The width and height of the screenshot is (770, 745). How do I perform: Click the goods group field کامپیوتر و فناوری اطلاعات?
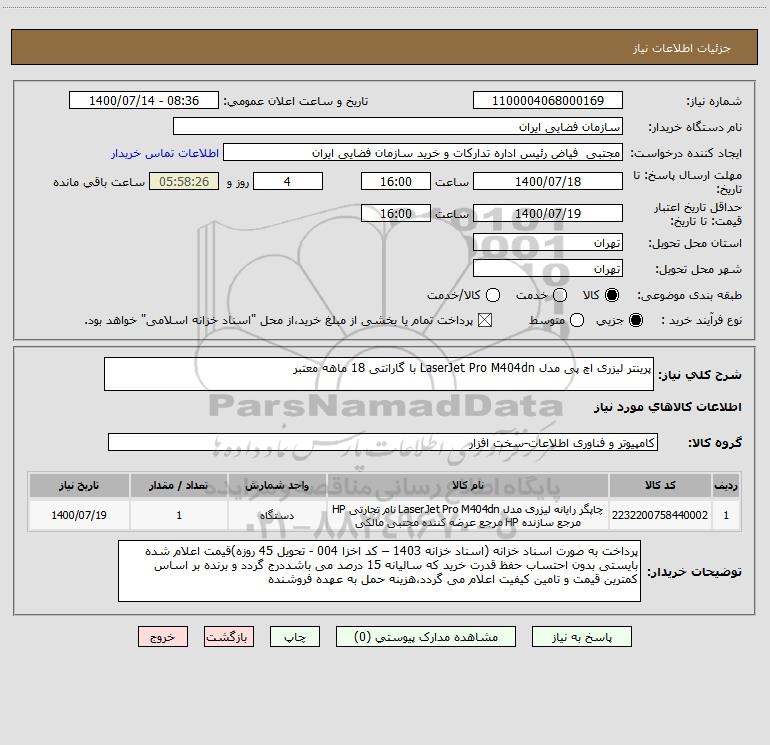coord(383,442)
